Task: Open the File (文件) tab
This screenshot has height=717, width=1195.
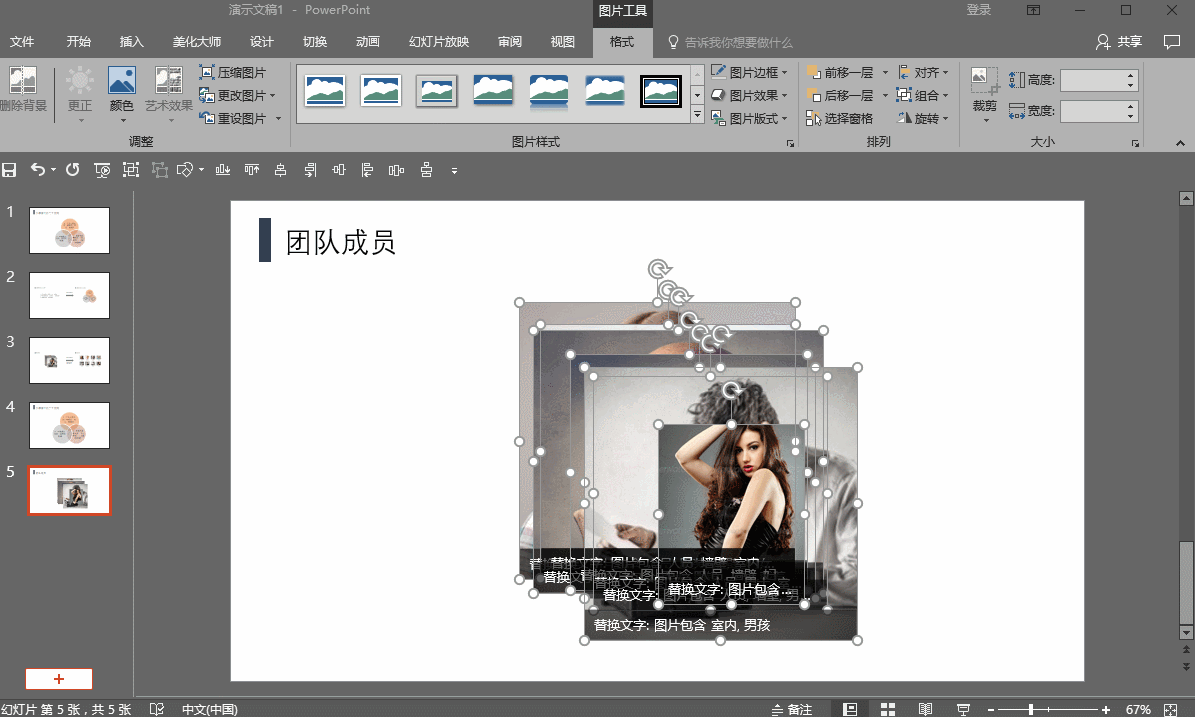Action: tap(22, 42)
